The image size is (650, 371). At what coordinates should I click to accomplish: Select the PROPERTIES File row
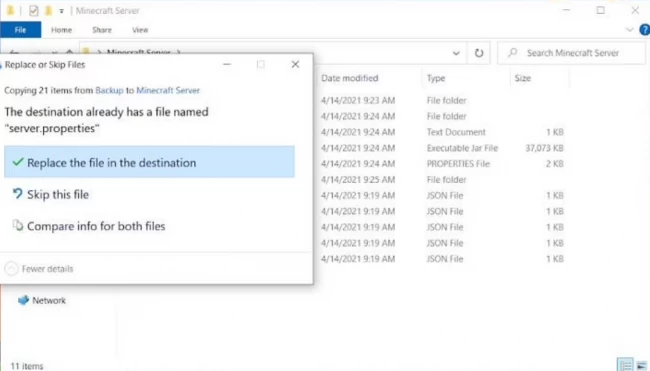tap(442, 164)
